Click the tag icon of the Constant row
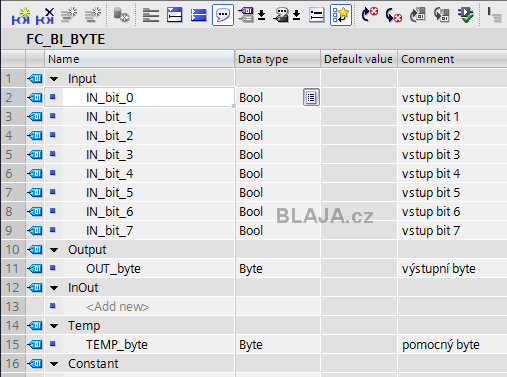507x377 pixels. coord(35,364)
